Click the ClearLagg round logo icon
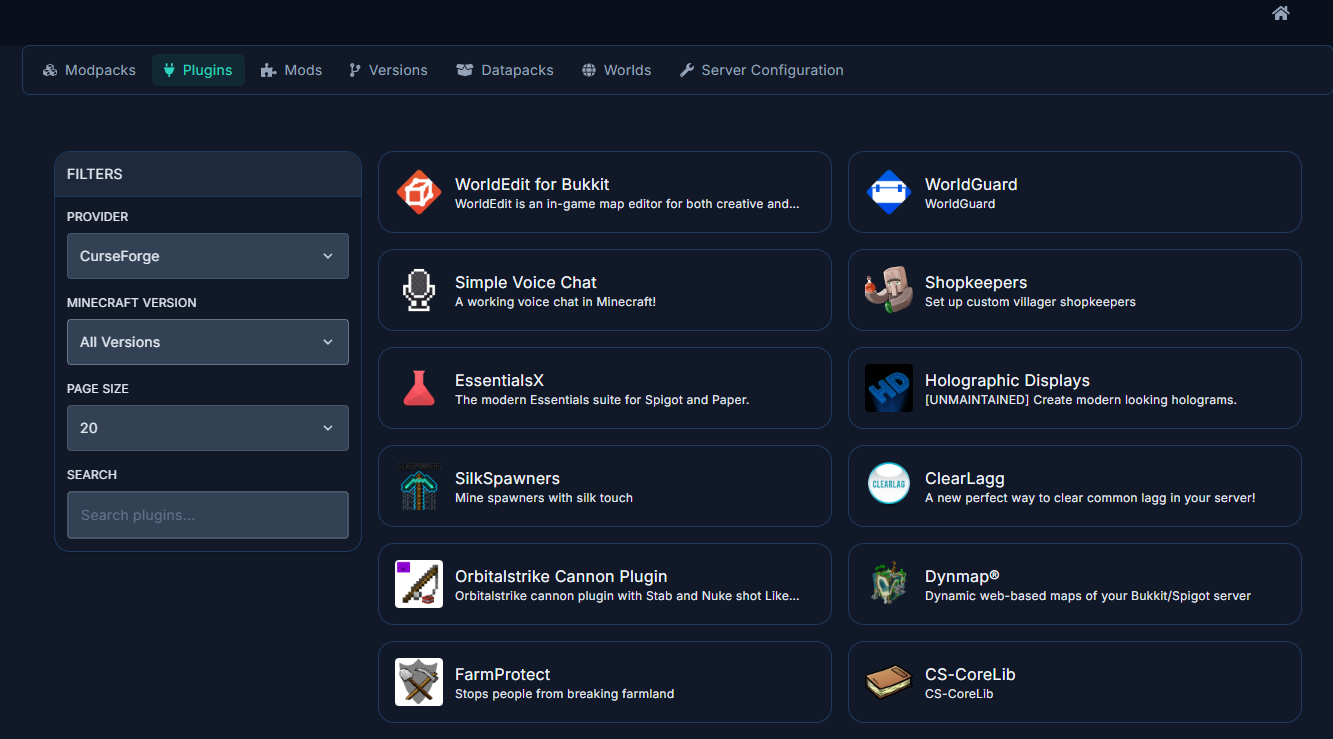Screen dimensions: 1333x739 tap(888, 486)
